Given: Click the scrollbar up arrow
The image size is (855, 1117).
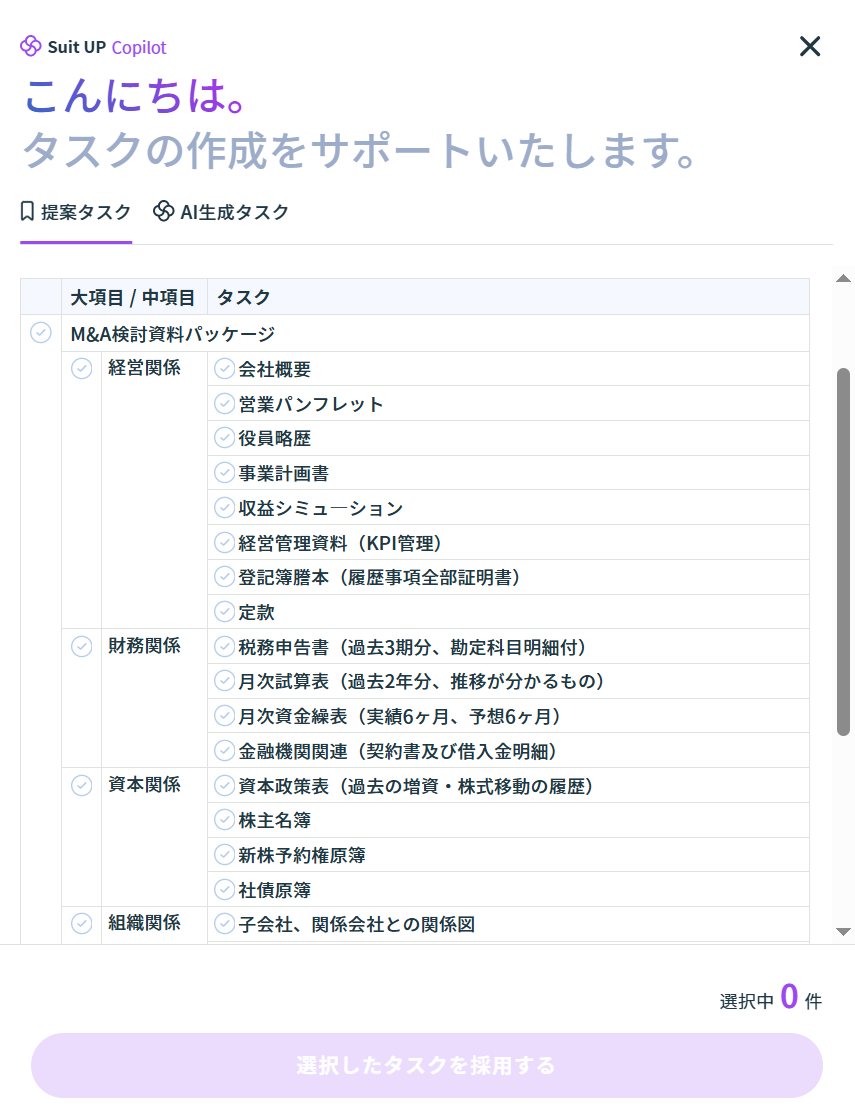Looking at the screenshot, I should click(843, 278).
